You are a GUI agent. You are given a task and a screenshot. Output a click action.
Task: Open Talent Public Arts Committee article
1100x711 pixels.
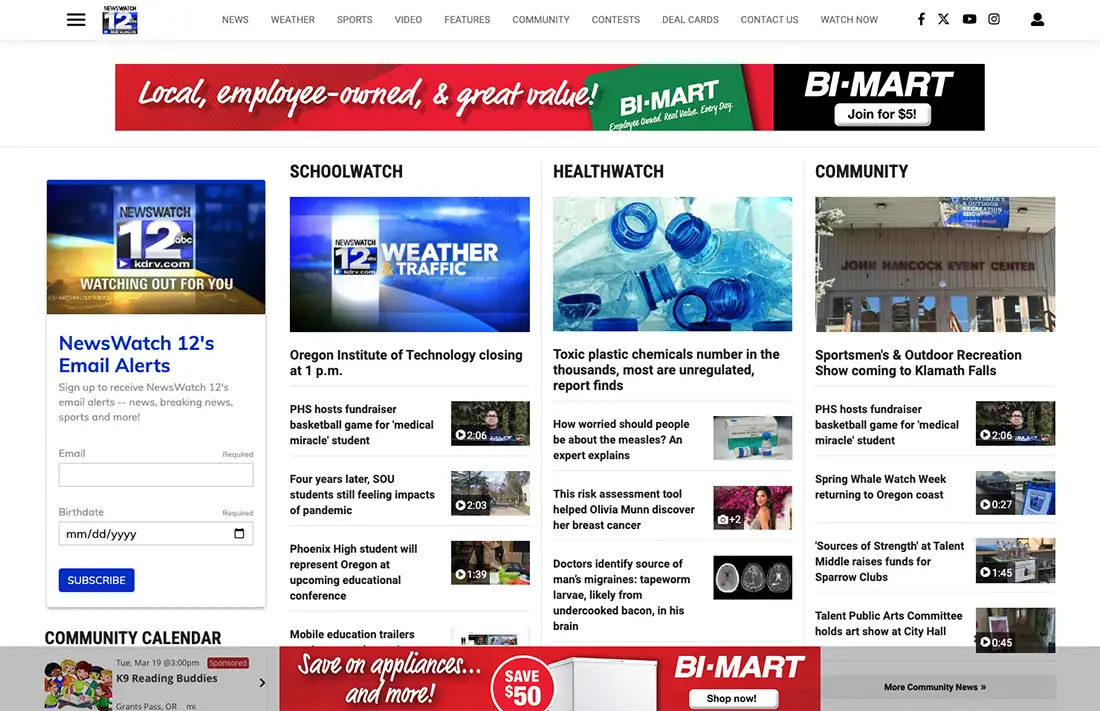(x=888, y=623)
